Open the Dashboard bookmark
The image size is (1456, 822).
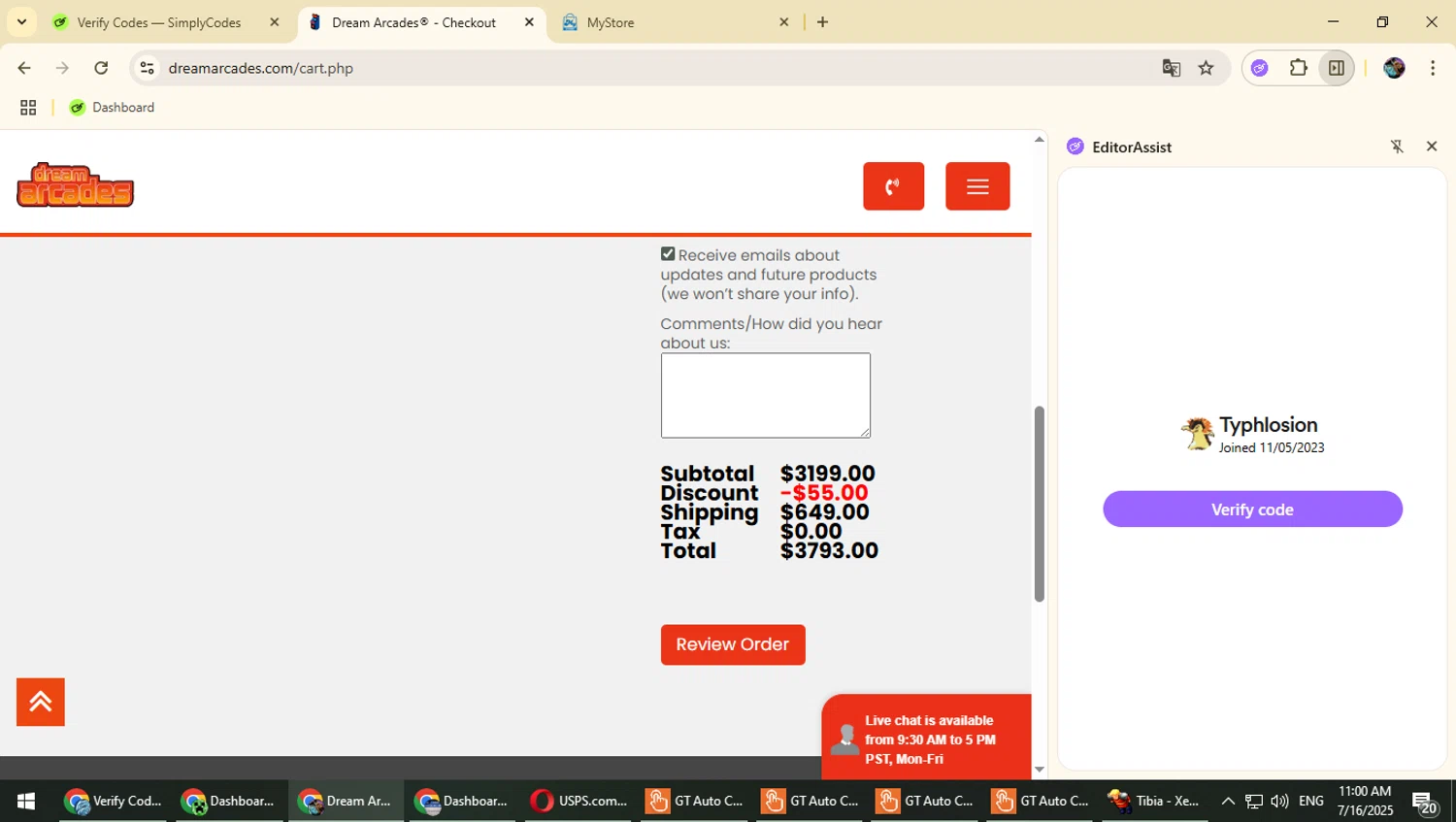click(x=112, y=108)
